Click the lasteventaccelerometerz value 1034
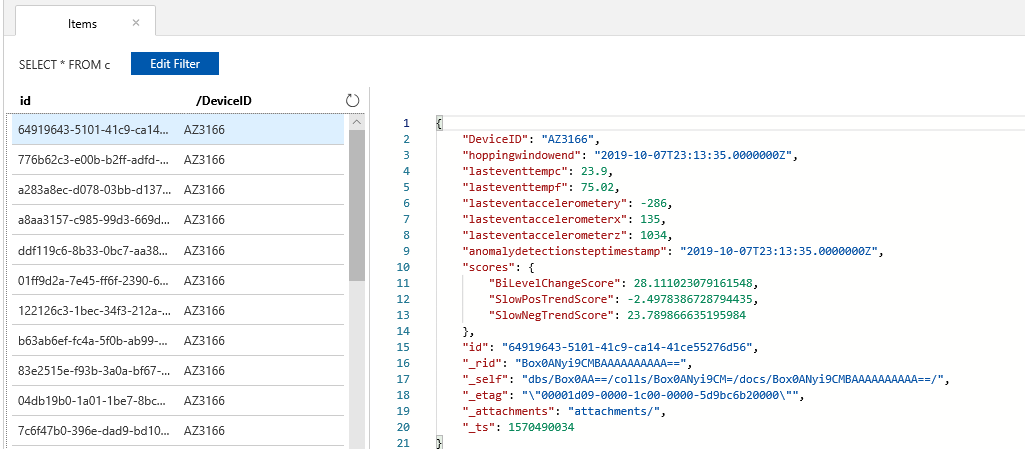The image size is (1025, 449). [x=653, y=235]
